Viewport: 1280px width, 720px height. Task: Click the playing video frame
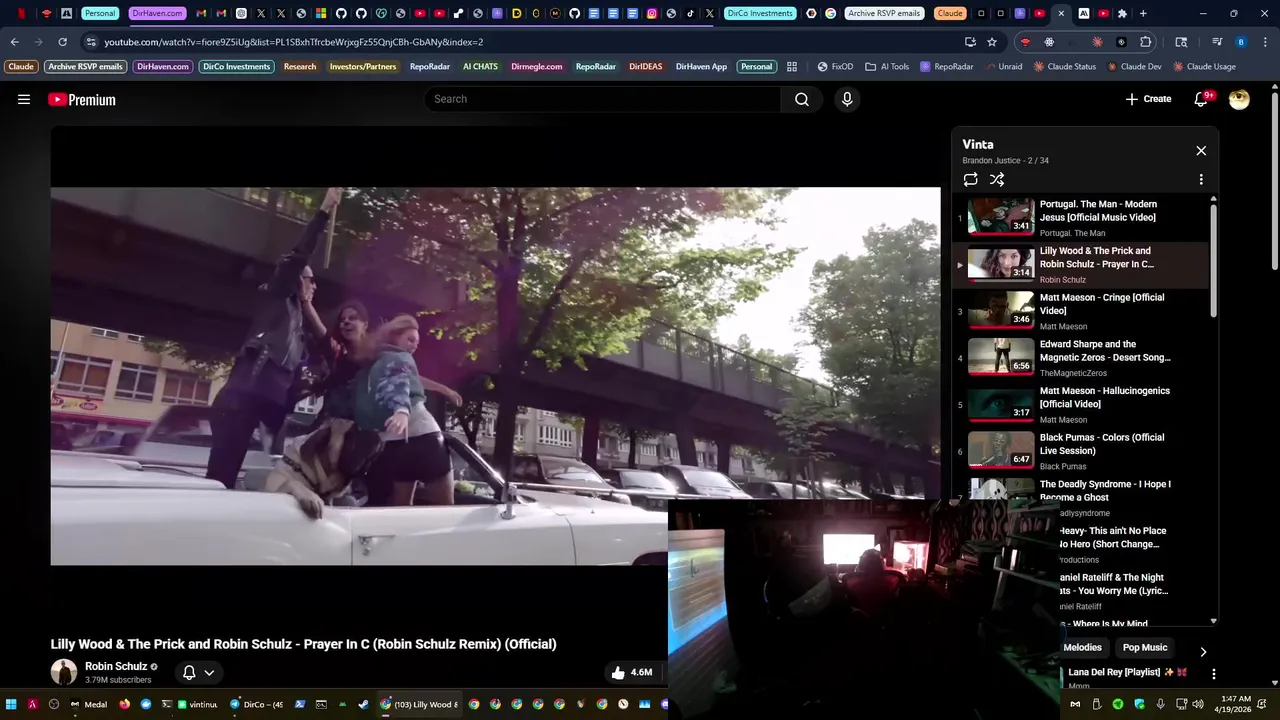point(495,376)
